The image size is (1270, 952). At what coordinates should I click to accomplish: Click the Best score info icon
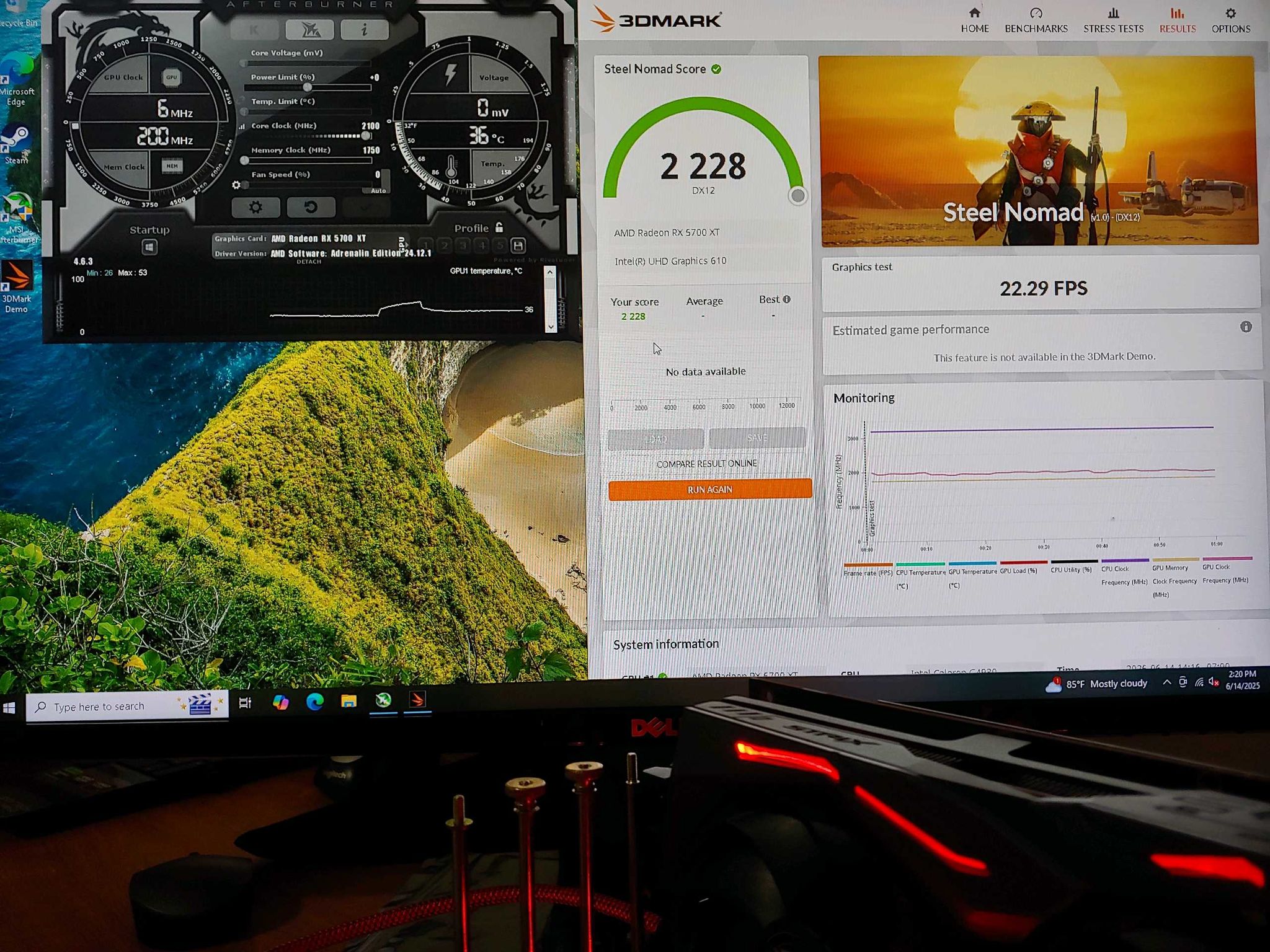787,299
